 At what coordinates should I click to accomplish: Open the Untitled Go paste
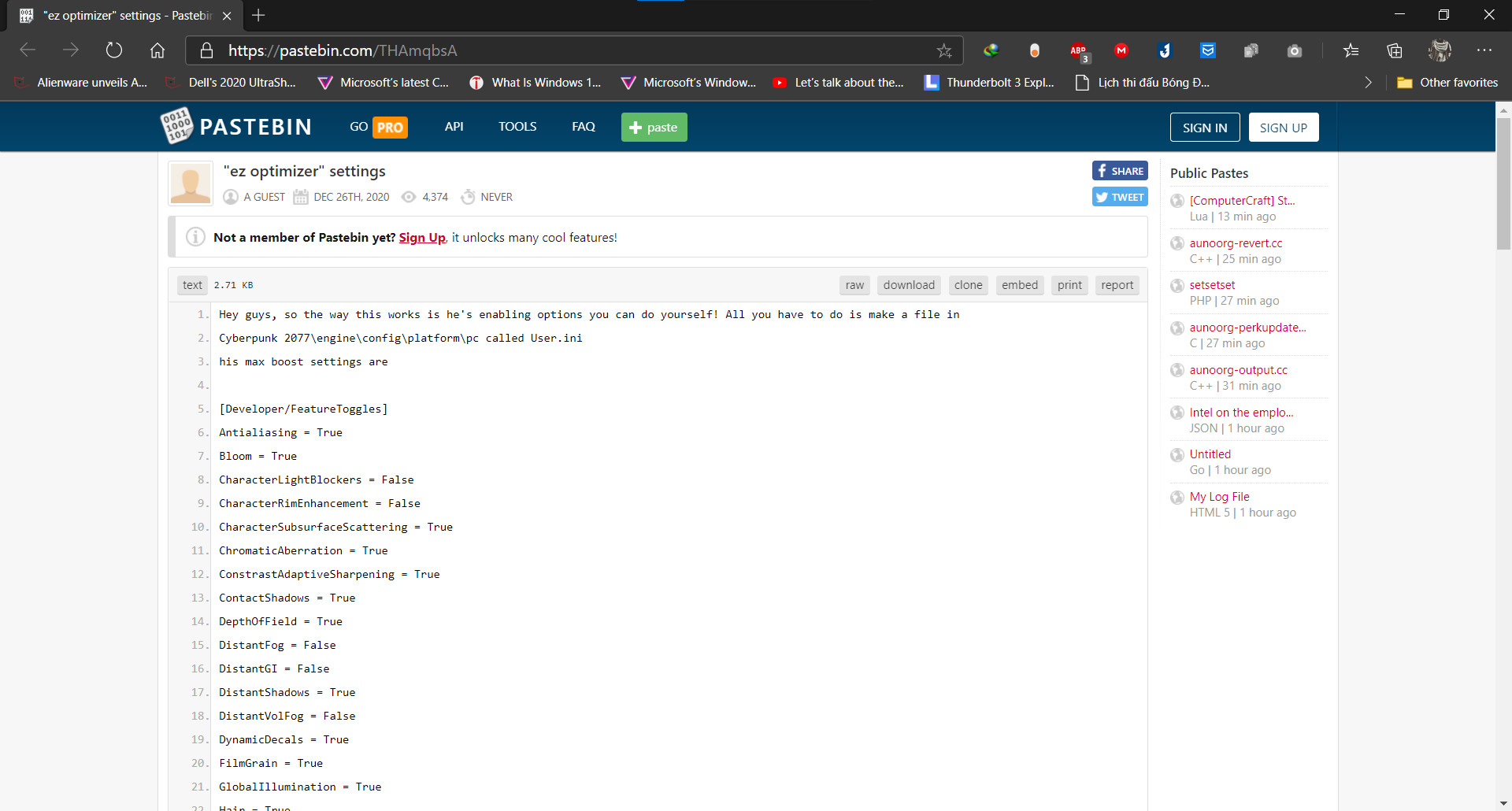coord(1210,454)
